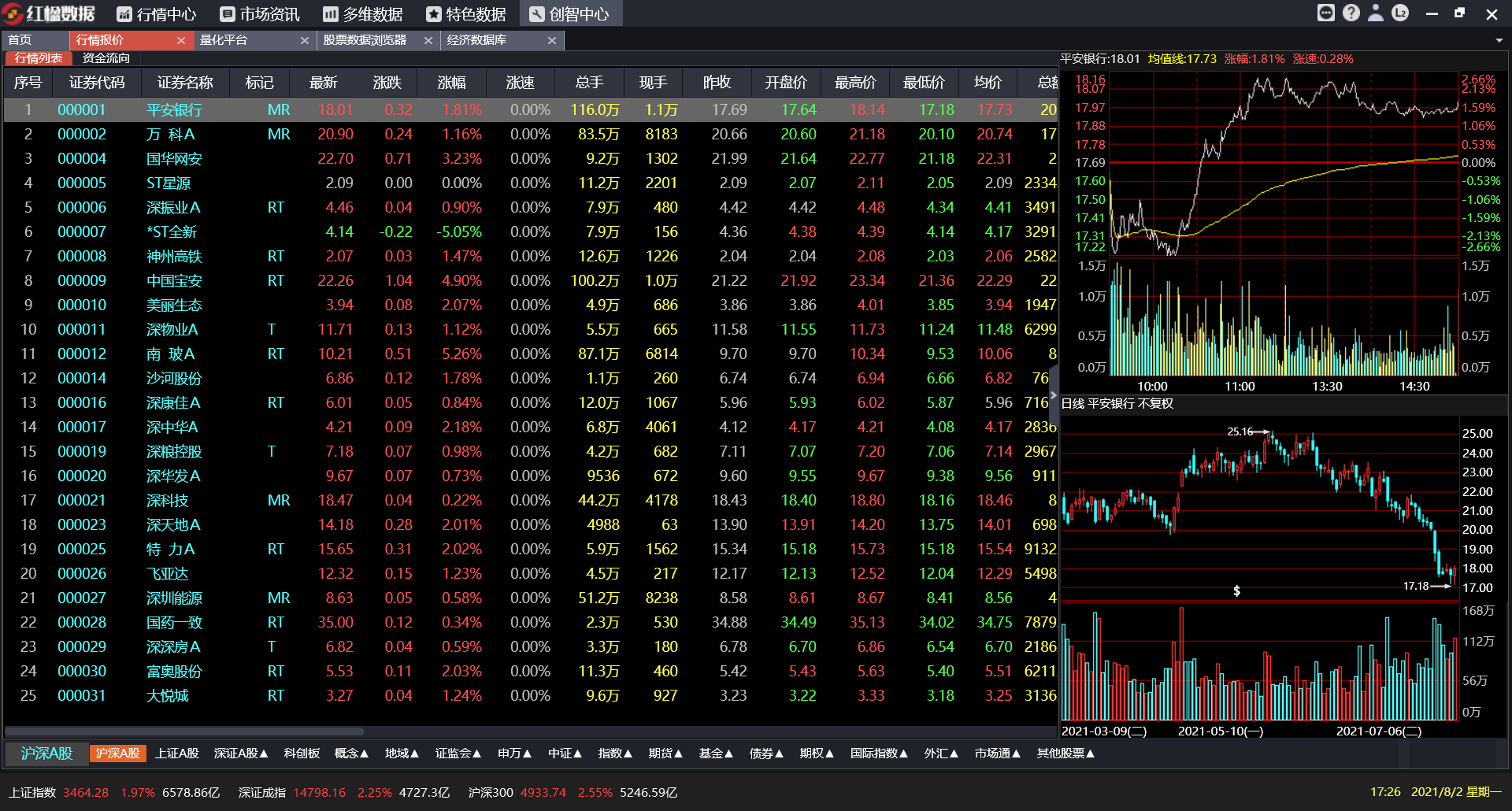Screen dimensions: 1512x811
Task: Click the 特色数据 star icon
Action: [x=434, y=14]
